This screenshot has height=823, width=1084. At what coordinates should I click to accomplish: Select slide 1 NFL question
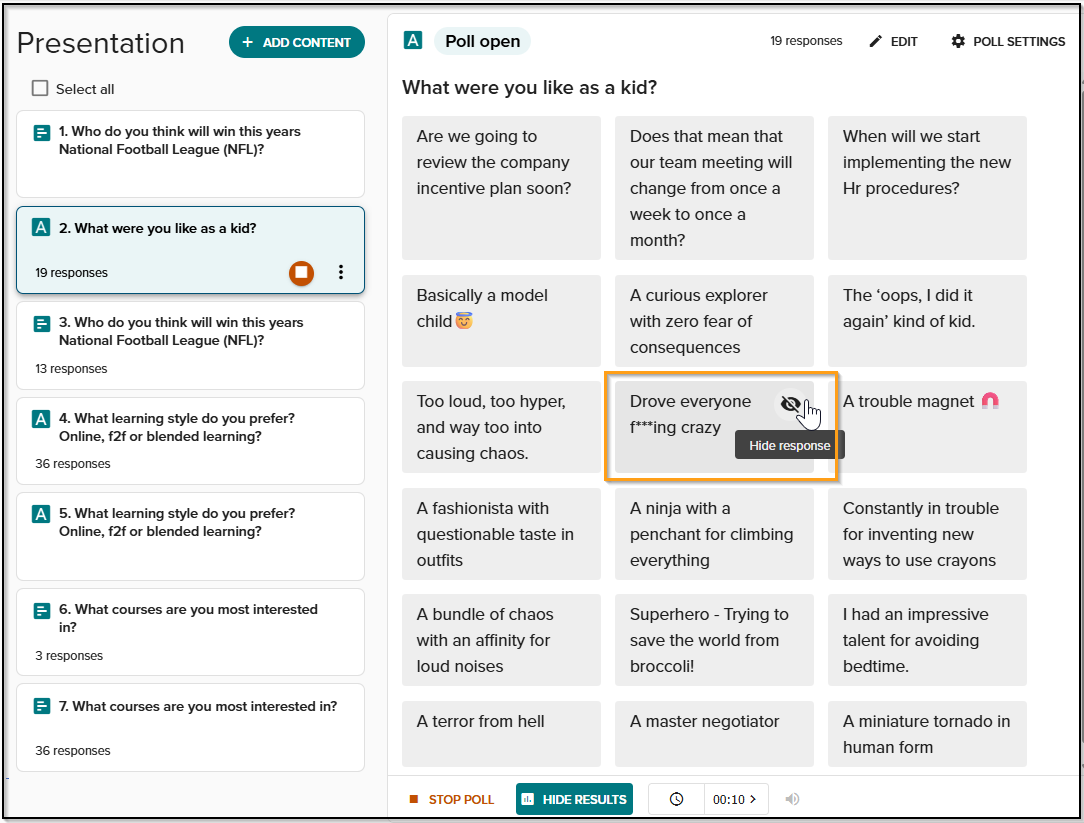[190, 154]
